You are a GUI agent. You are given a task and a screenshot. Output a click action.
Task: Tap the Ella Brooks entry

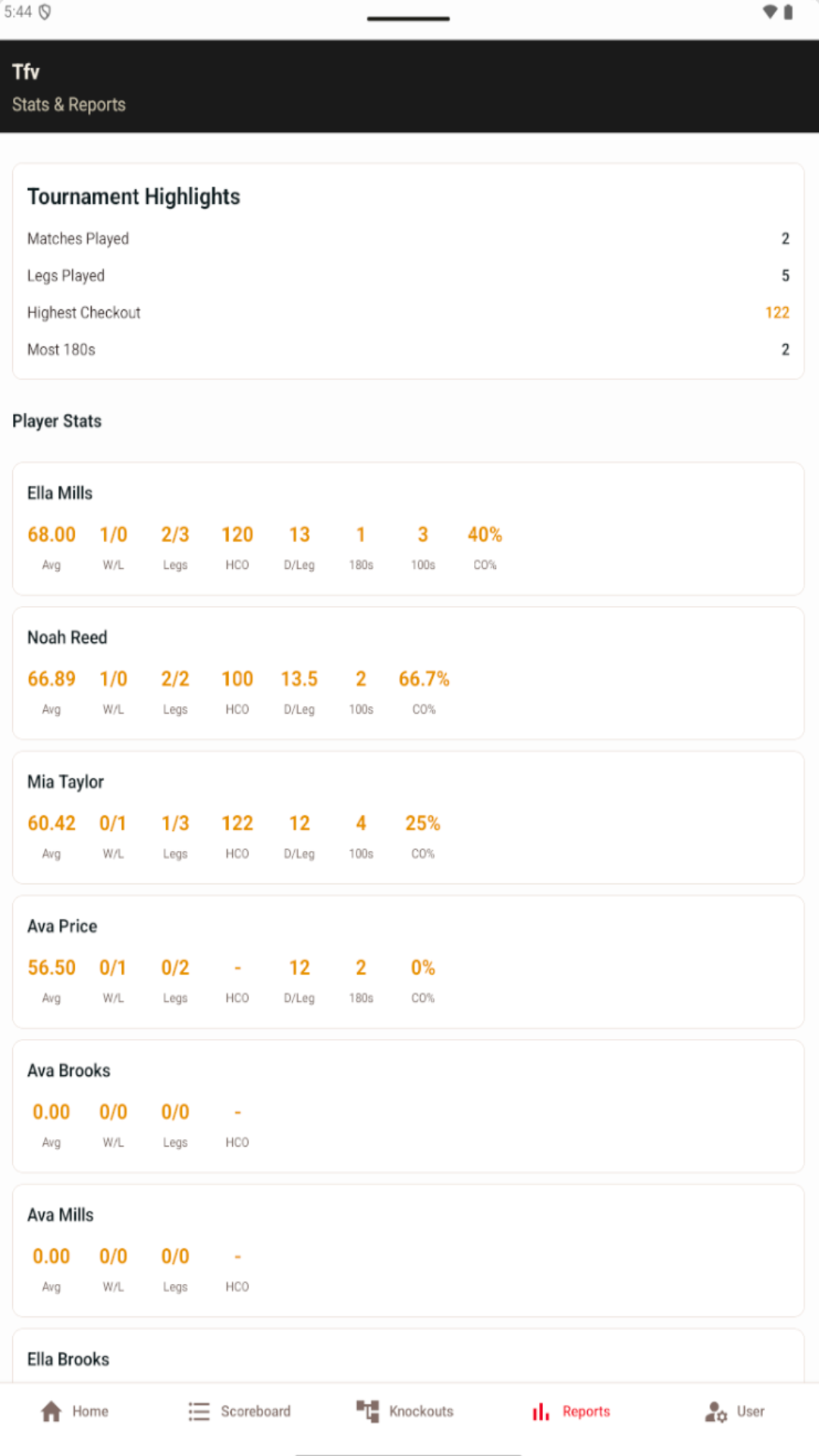coord(68,1359)
